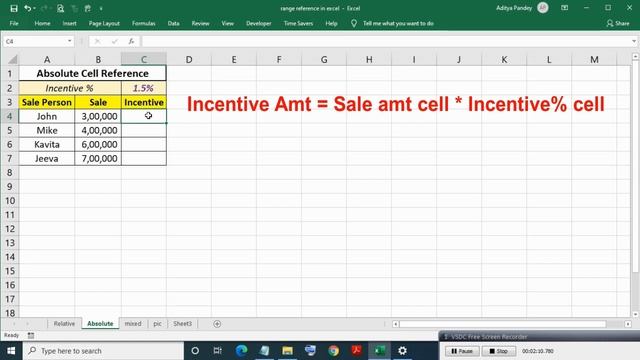
Task: Click the Tell me what you want to do box
Action: pos(398,24)
